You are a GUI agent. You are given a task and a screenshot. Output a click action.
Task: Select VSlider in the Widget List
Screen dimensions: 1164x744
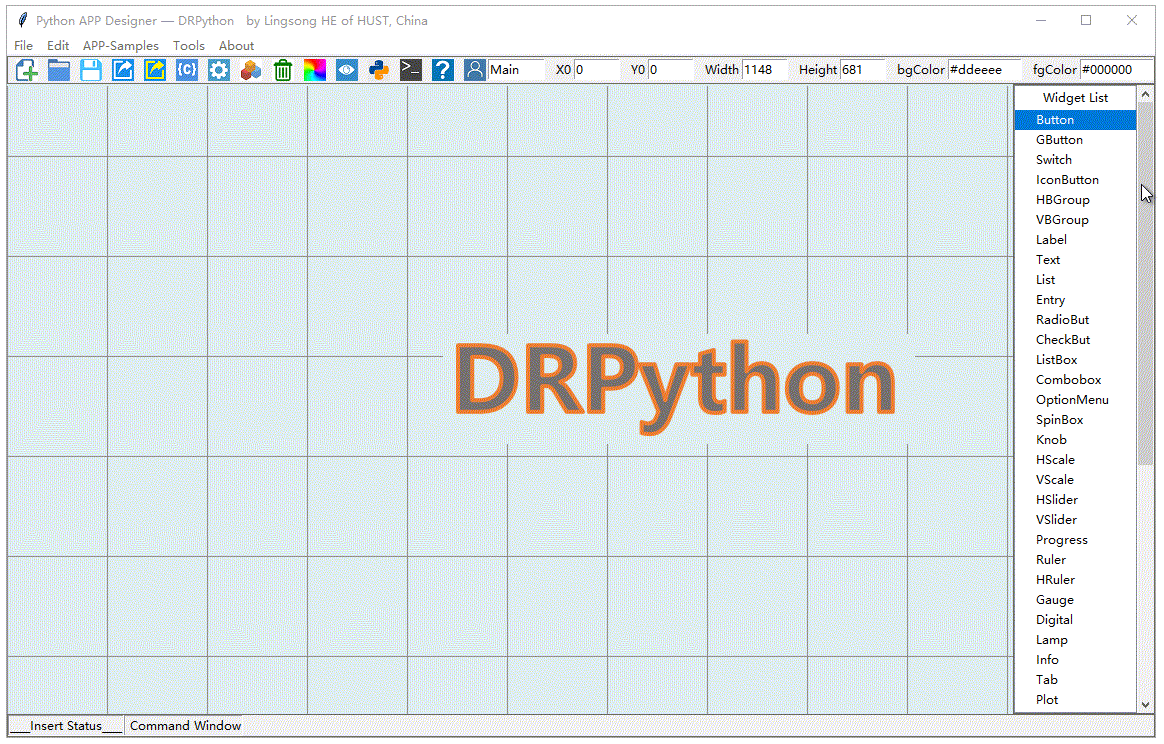coord(1075,521)
